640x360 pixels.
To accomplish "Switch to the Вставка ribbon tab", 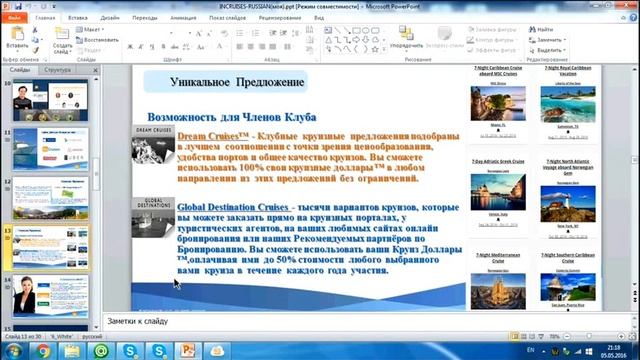I will coord(78,18).
